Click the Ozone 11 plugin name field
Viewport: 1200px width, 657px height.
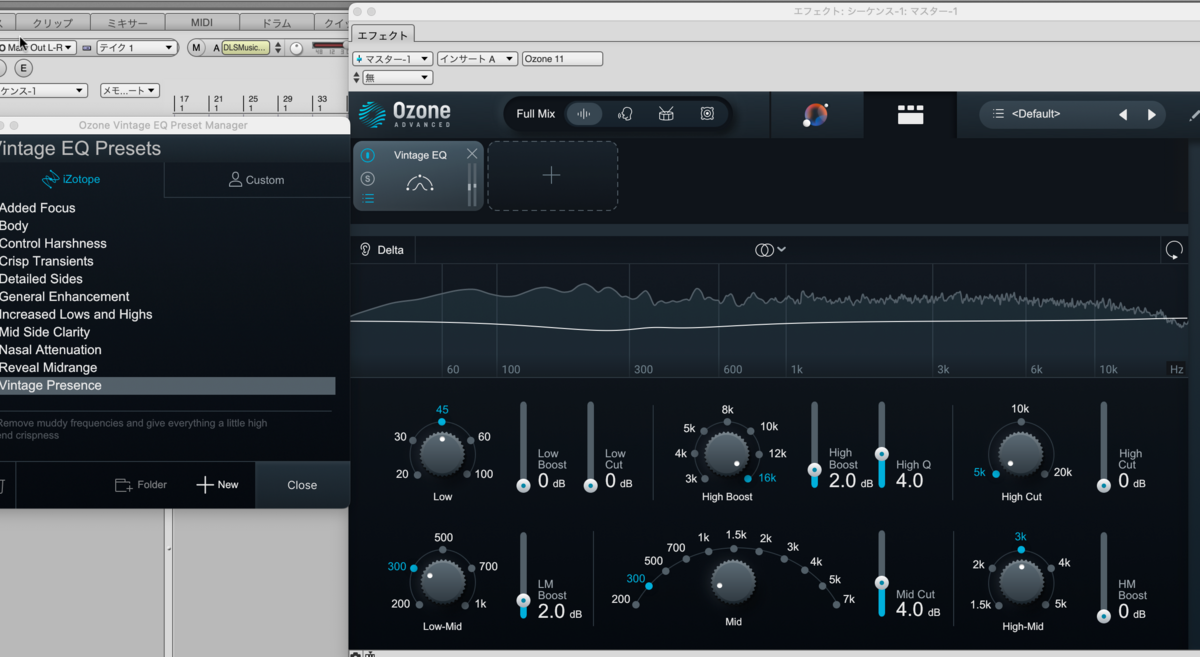(562, 59)
